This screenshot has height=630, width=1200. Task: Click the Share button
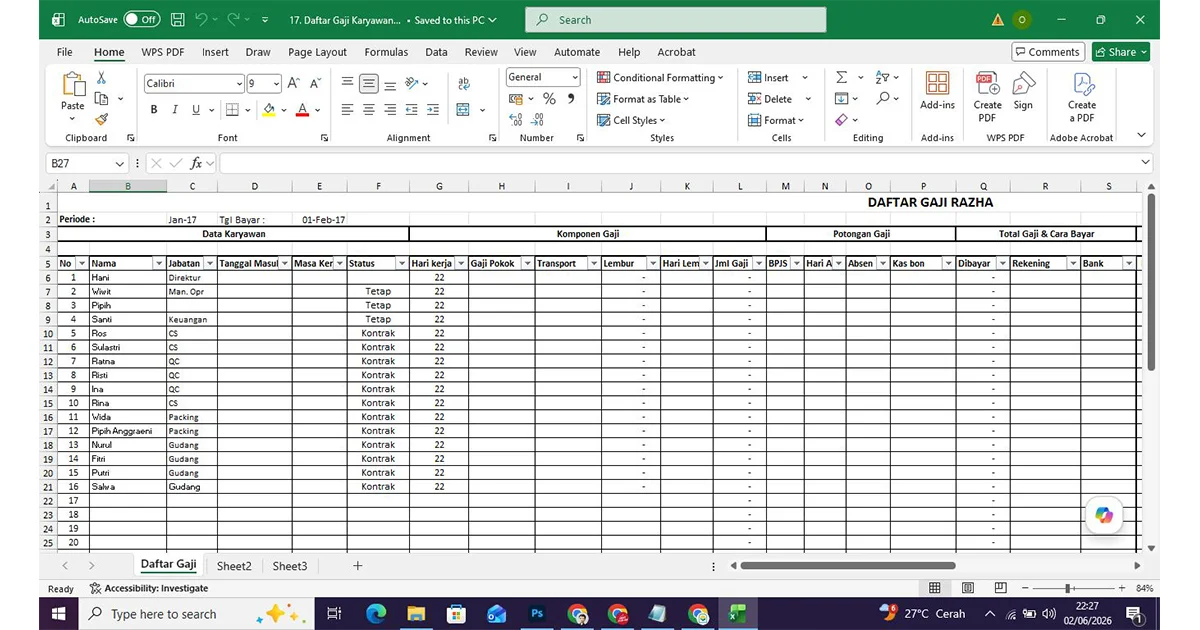[1120, 52]
